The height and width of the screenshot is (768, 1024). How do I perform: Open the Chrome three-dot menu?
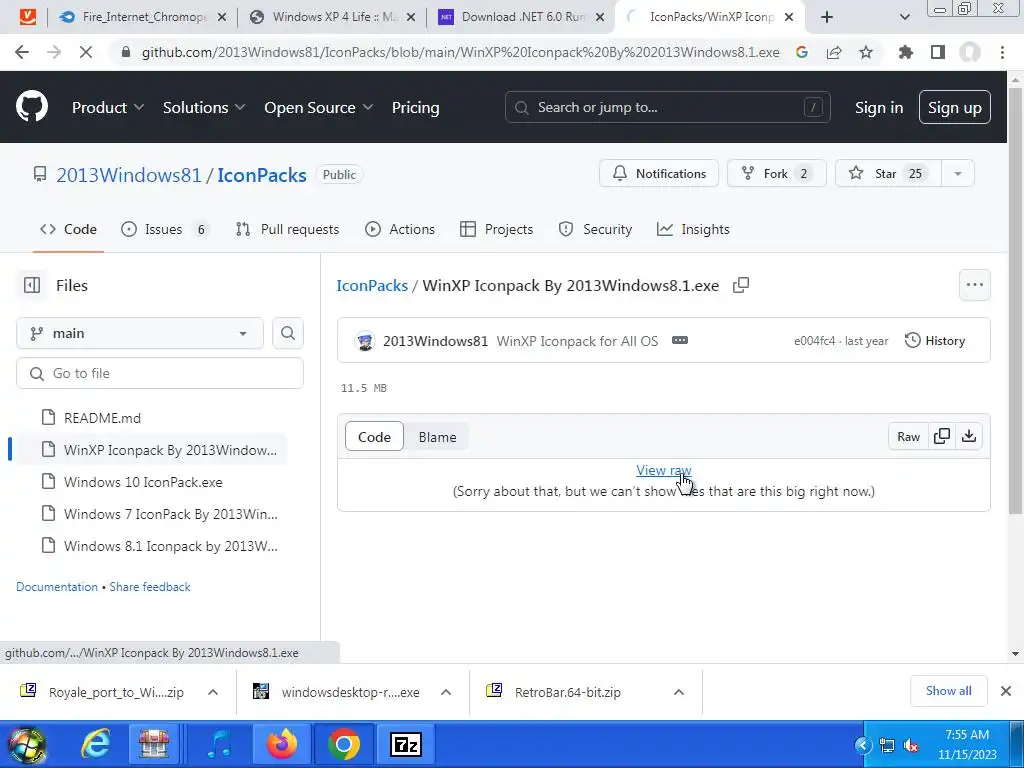coord(1002,52)
